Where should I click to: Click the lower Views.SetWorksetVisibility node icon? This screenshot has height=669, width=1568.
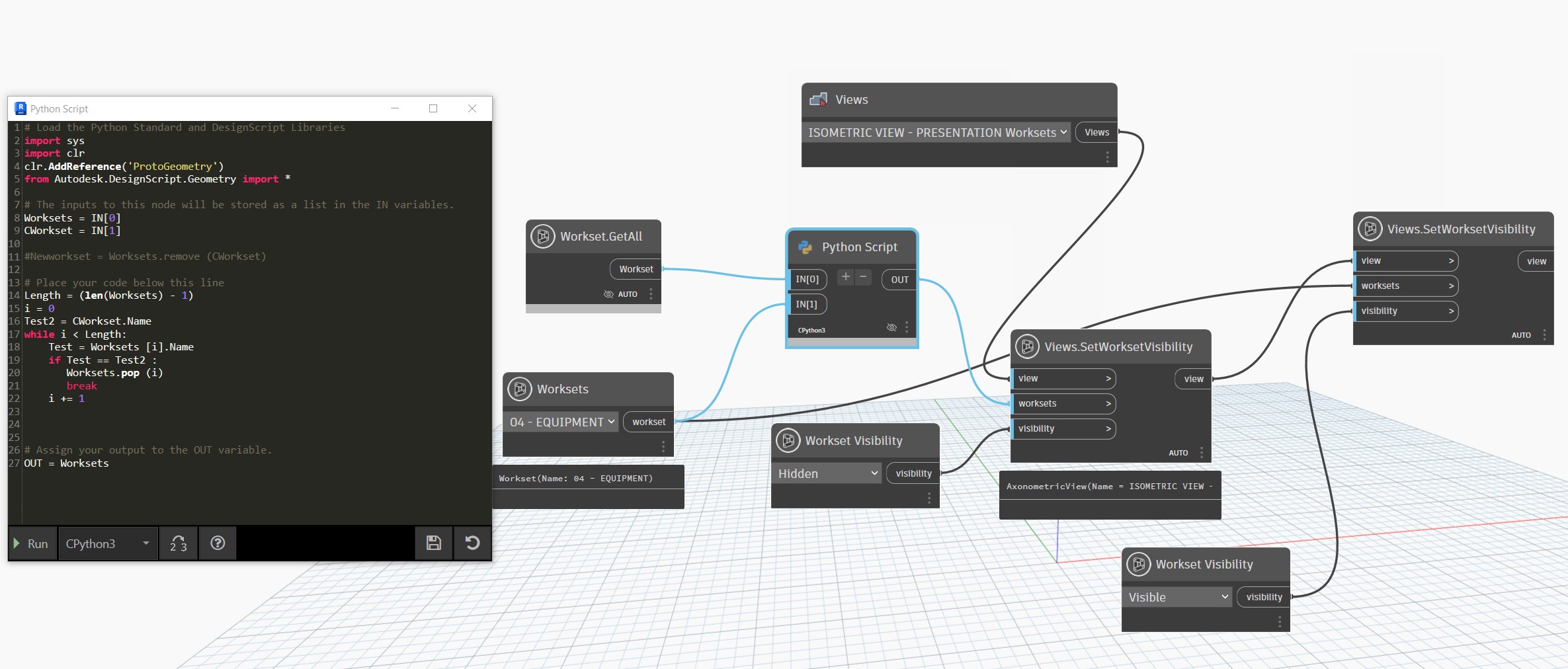pos(1028,347)
